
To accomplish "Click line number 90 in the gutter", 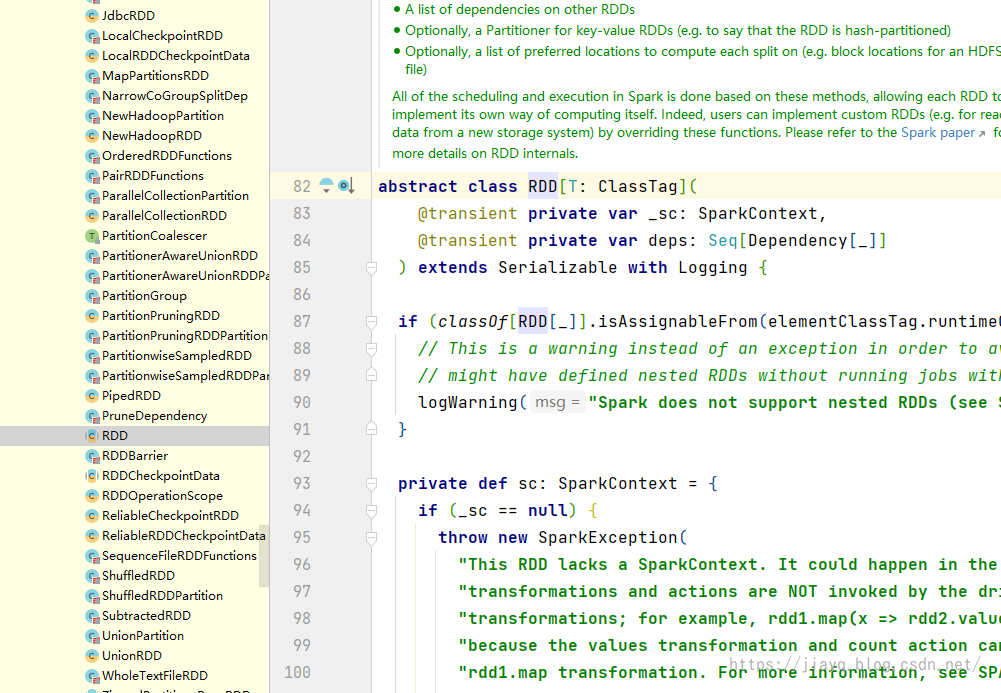I will click(x=302, y=403).
